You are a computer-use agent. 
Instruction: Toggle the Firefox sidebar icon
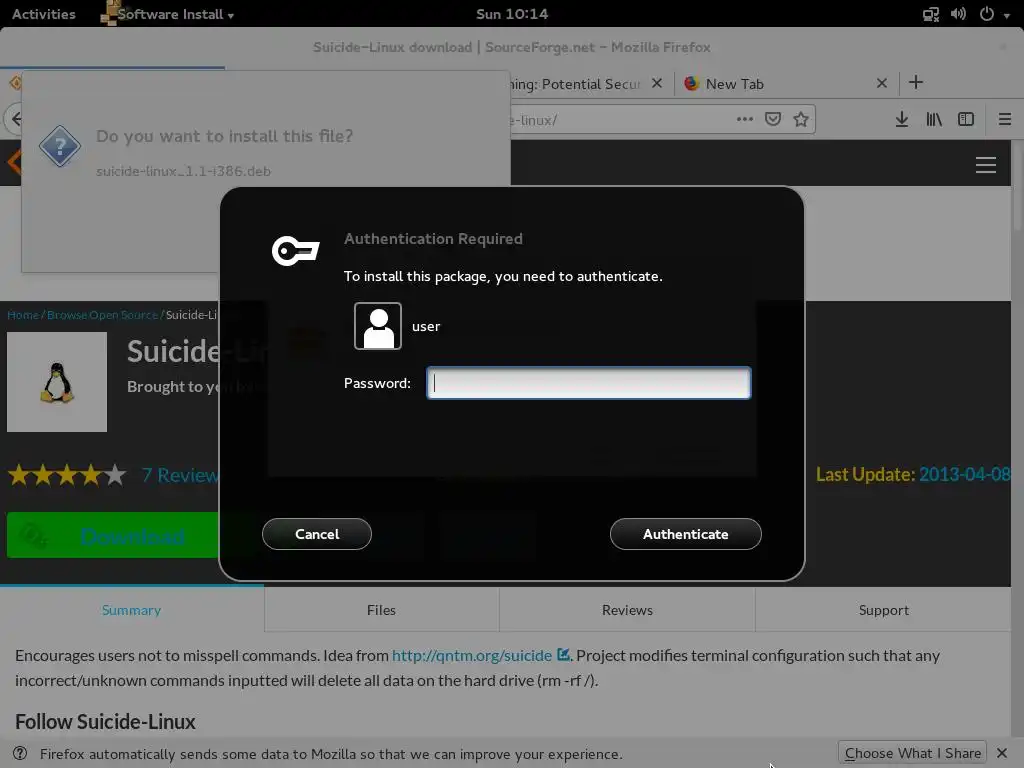click(966, 119)
